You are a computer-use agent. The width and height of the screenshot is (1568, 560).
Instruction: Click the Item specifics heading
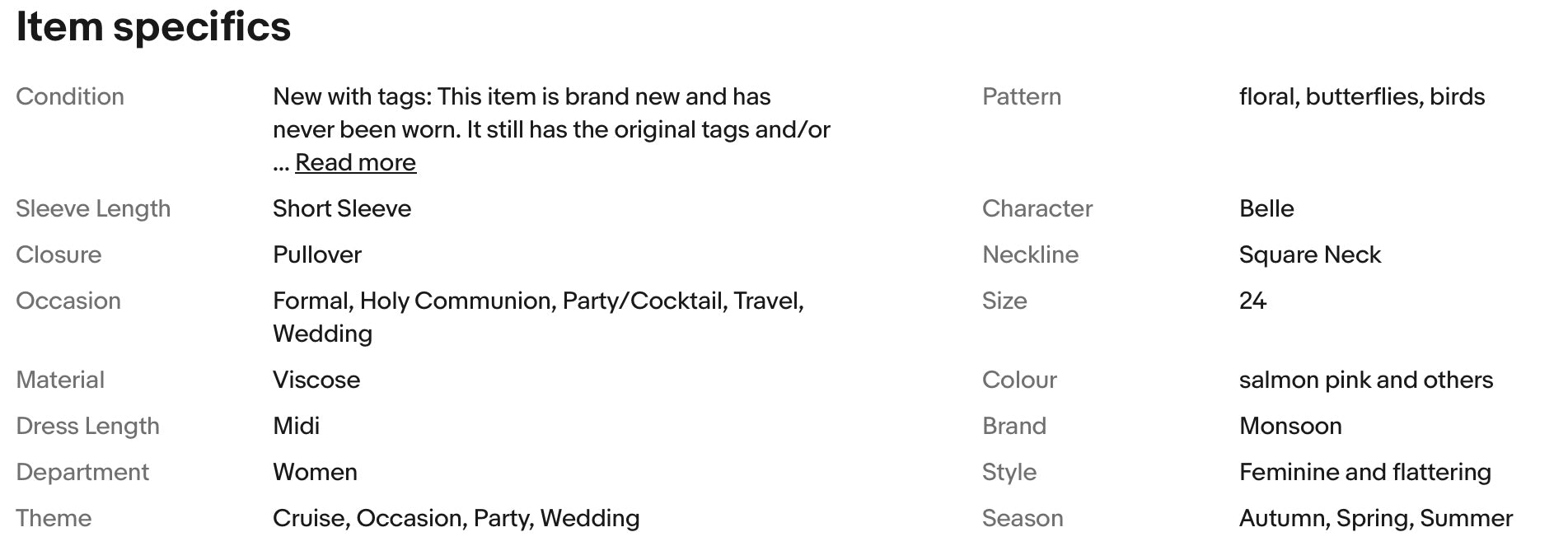[x=153, y=26]
